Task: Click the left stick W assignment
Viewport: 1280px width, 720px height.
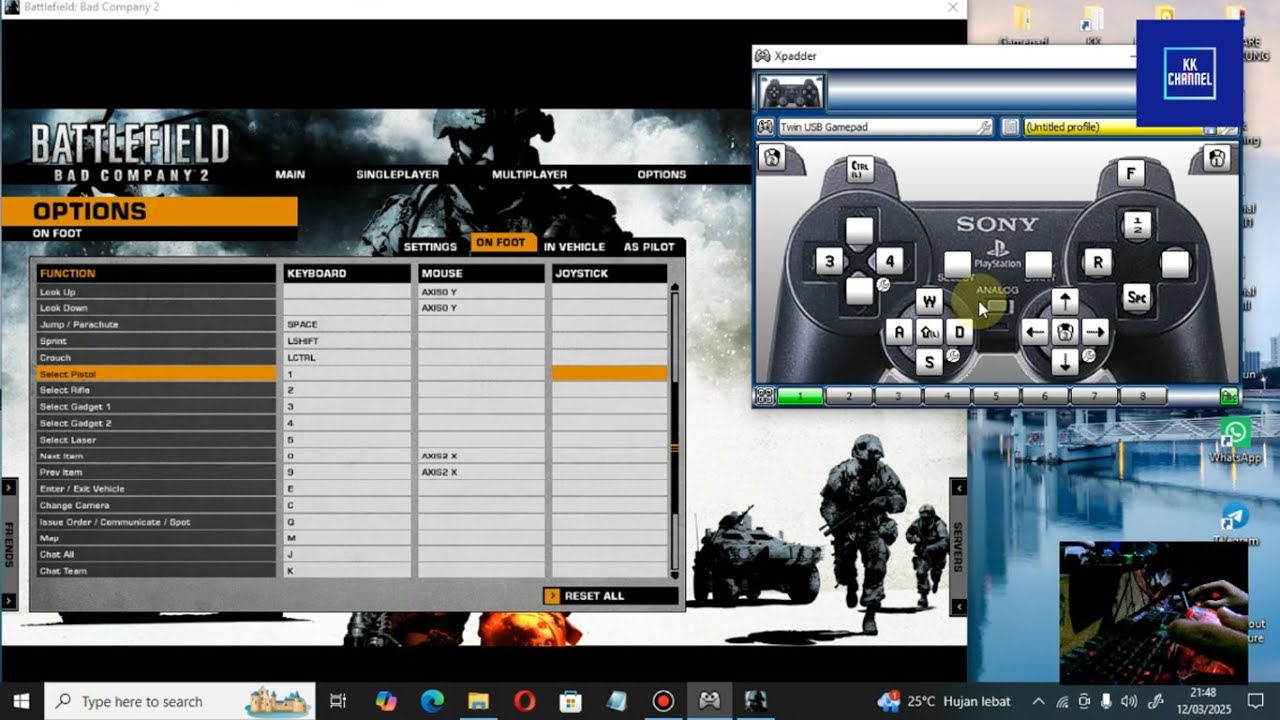Action: [929, 301]
